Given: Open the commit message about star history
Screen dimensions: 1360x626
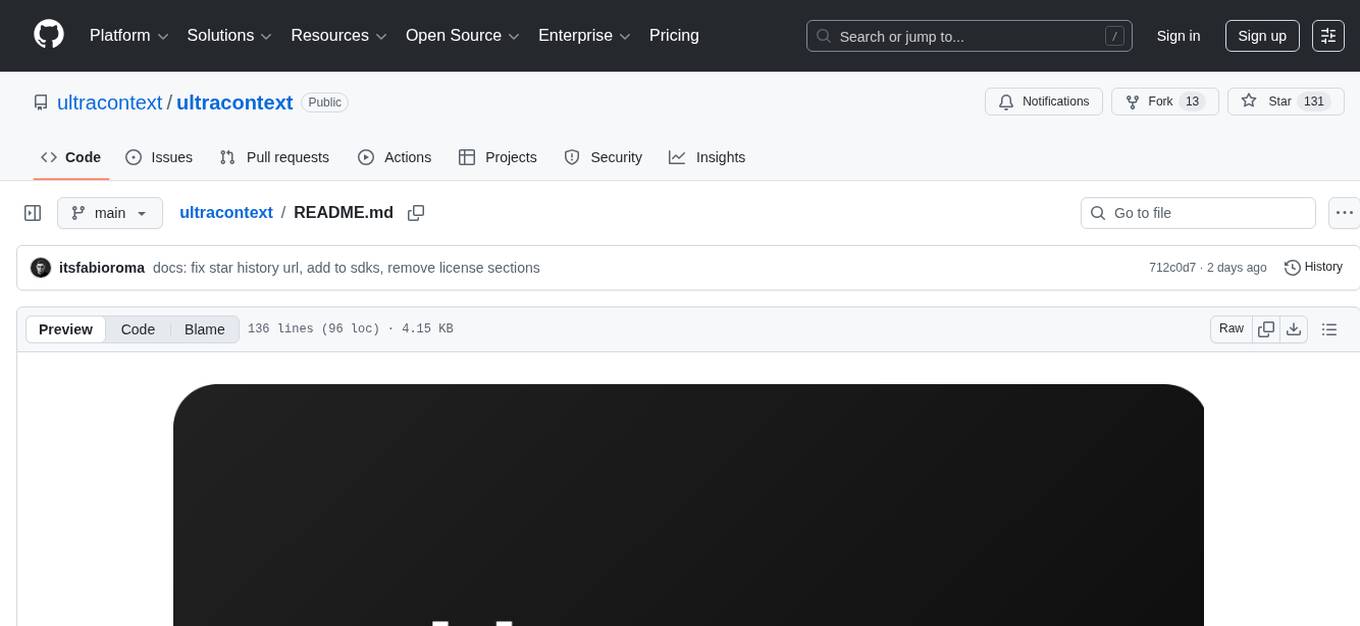Looking at the screenshot, I should [x=345, y=267].
